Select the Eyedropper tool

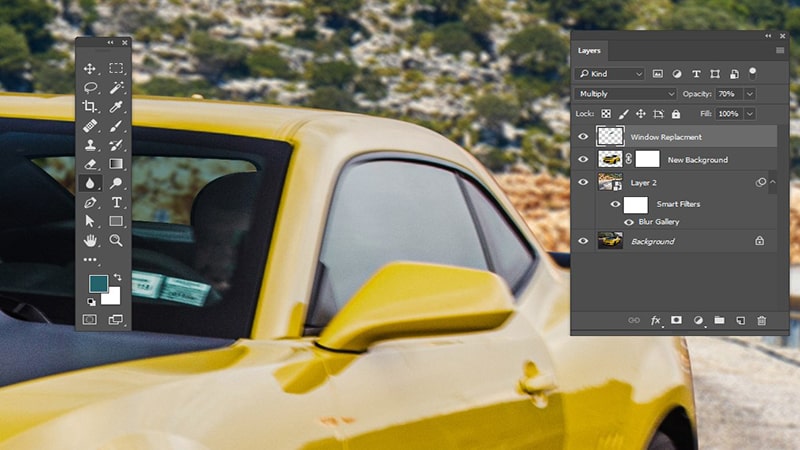116,106
